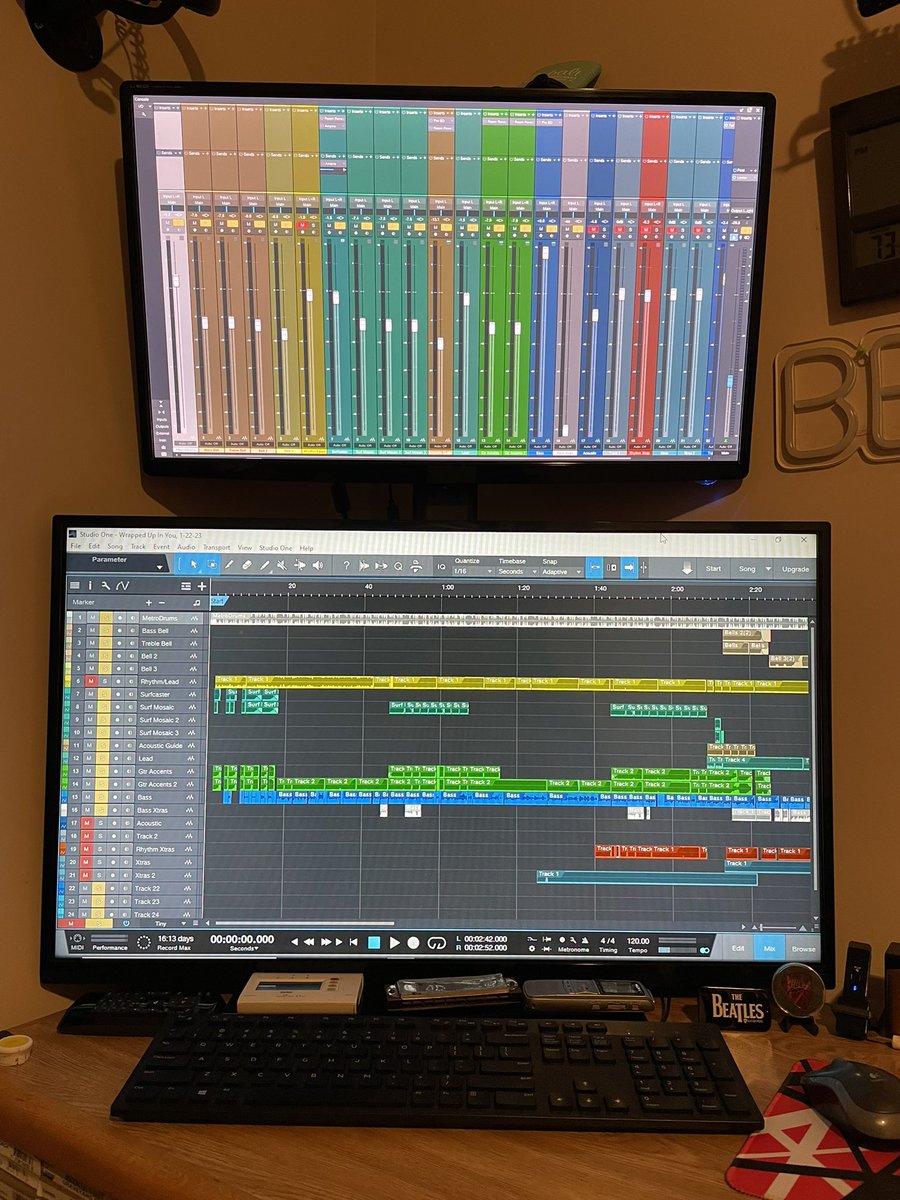Open the Edit panel button
This screenshot has height=1200, width=900.
coord(738,948)
